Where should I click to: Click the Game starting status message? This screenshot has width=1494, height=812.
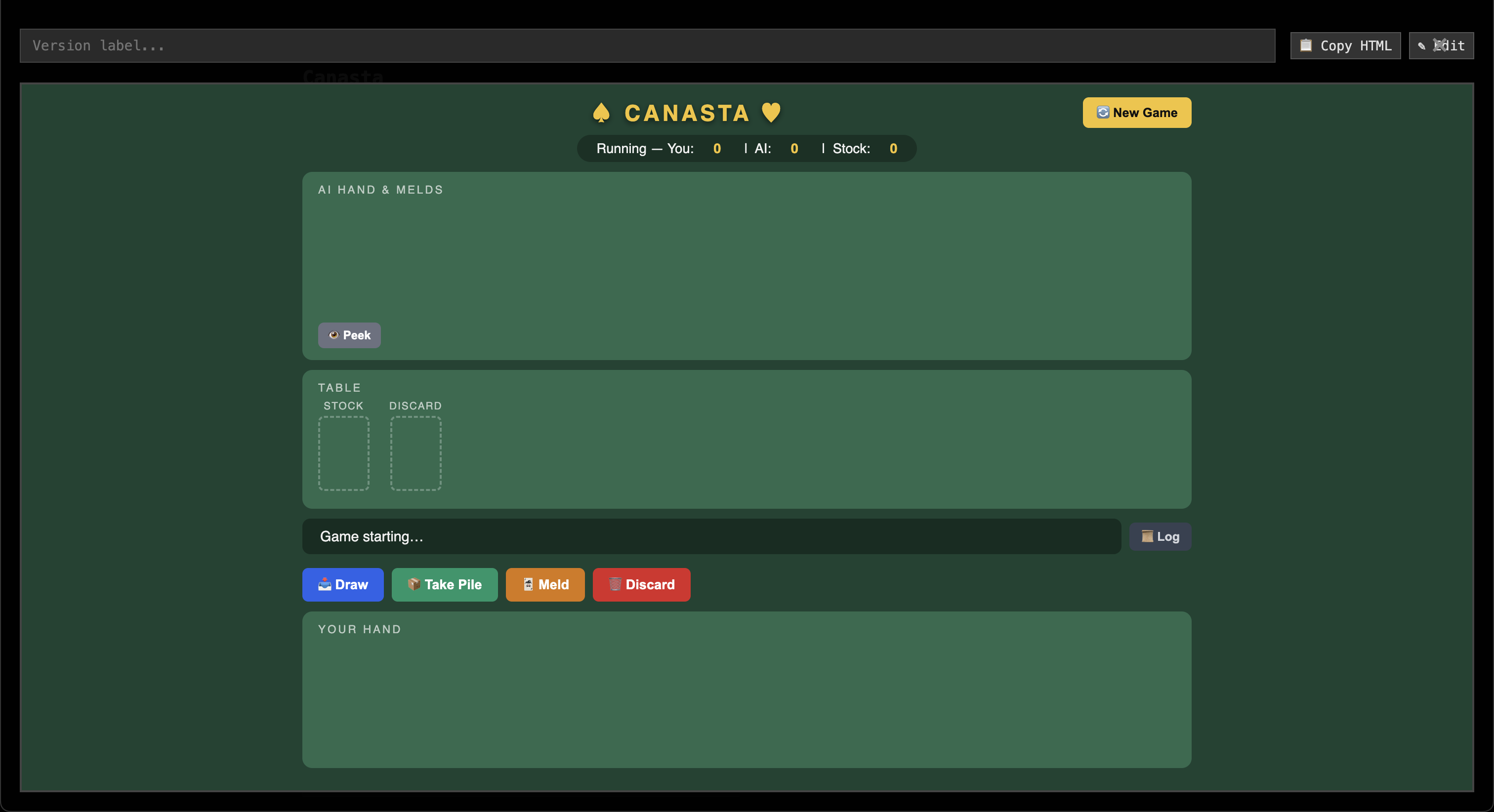click(371, 536)
